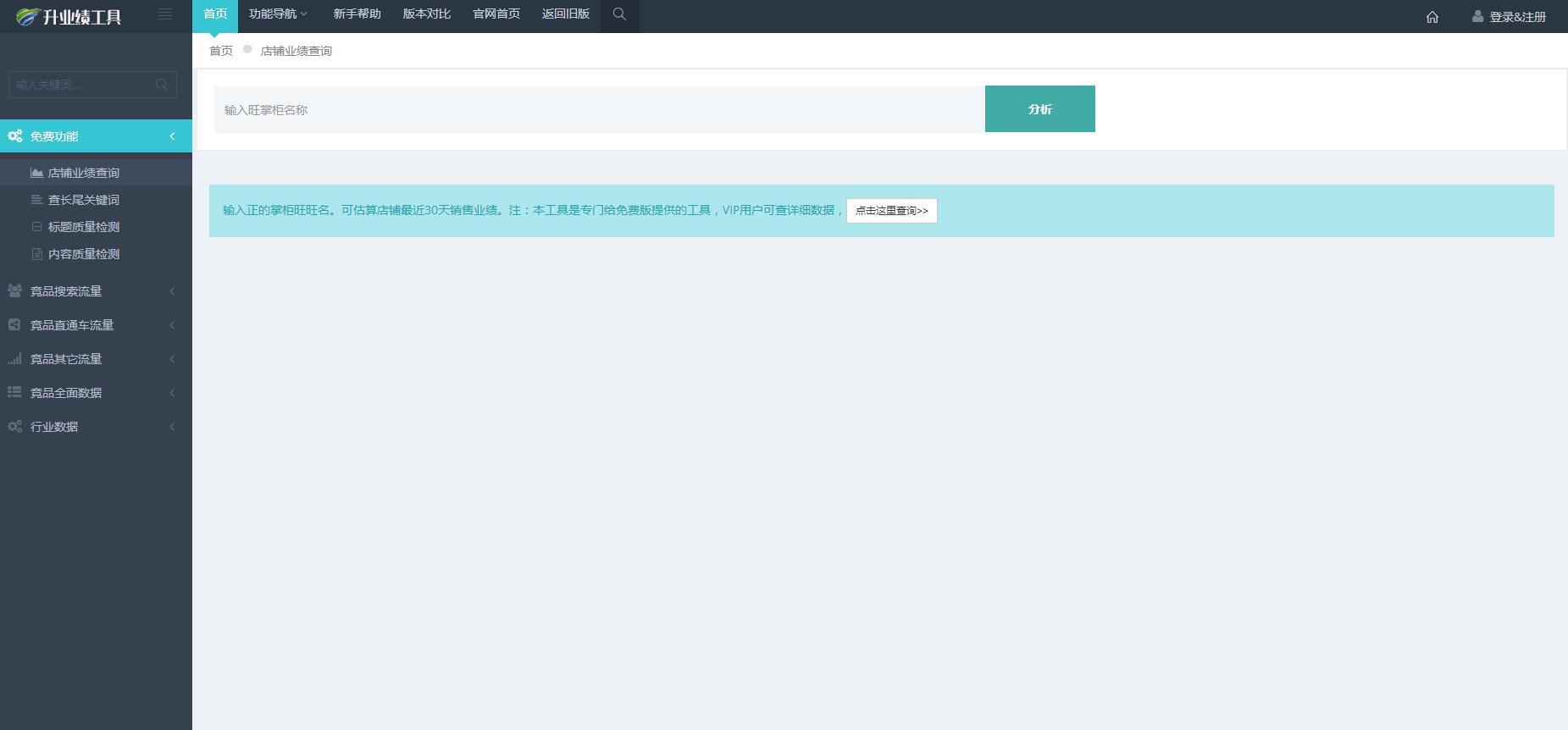The height and width of the screenshot is (730, 1568).
Task: Click the 竞品搜索流量 label
Action: point(66,291)
